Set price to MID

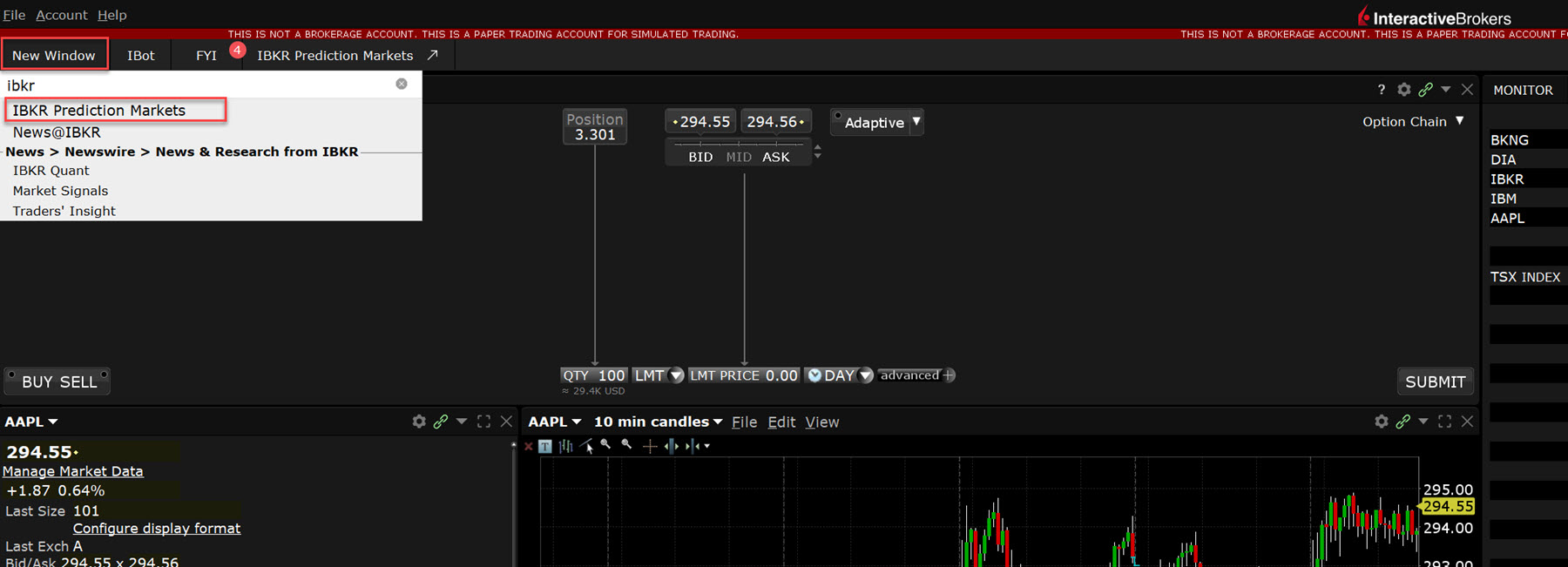point(739,157)
